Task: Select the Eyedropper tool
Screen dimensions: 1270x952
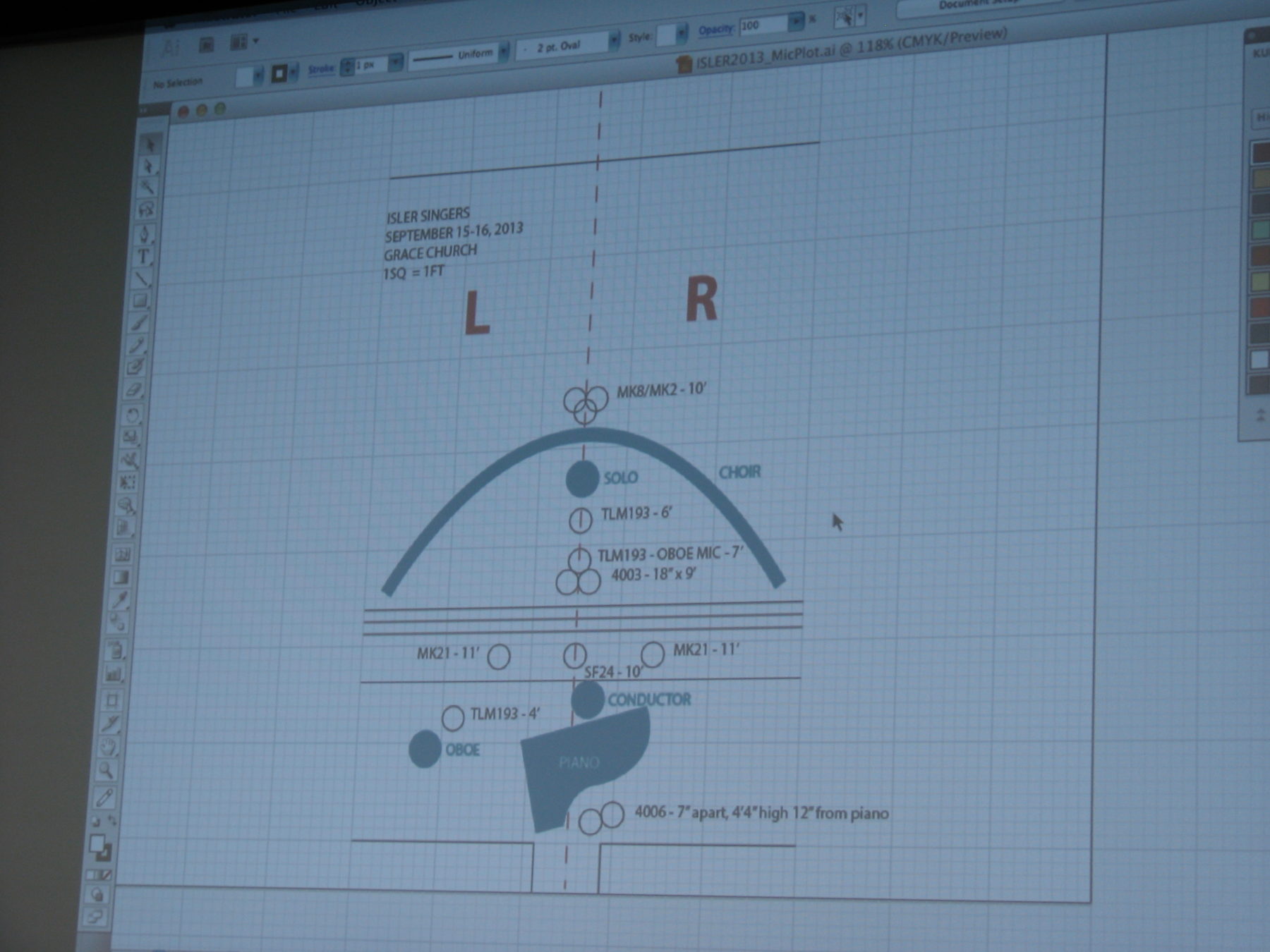Action: [x=121, y=601]
